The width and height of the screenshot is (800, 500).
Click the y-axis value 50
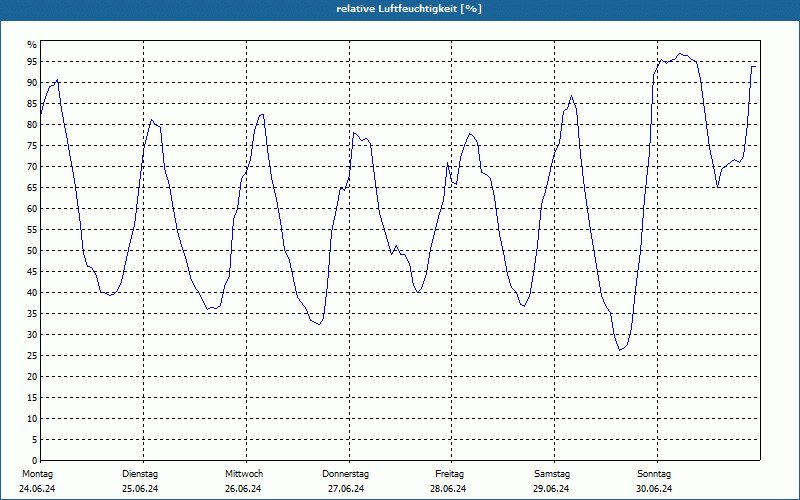pos(32,251)
